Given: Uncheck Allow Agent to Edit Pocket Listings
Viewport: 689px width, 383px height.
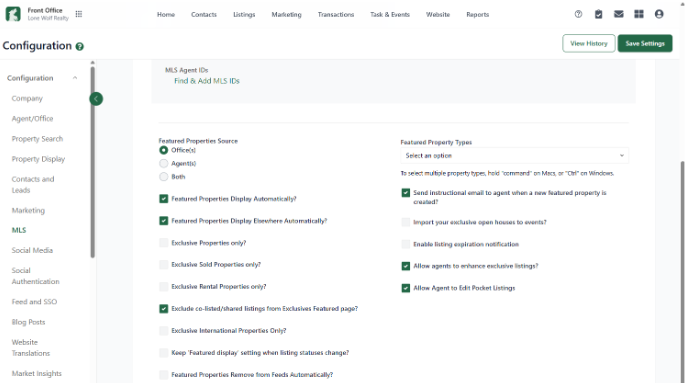Looking at the screenshot, I should (x=406, y=288).
